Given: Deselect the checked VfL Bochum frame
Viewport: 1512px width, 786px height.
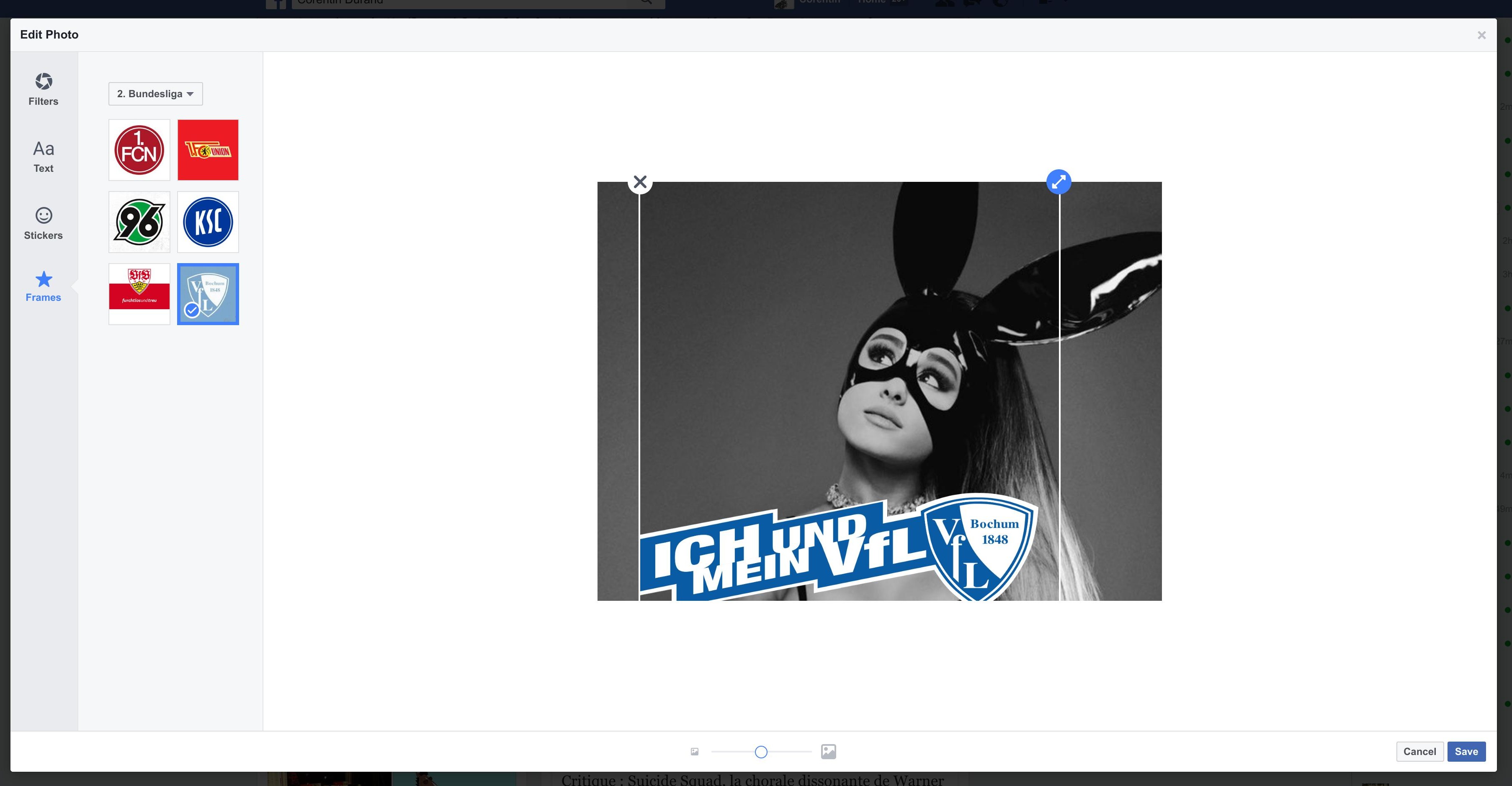Looking at the screenshot, I should point(208,294).
